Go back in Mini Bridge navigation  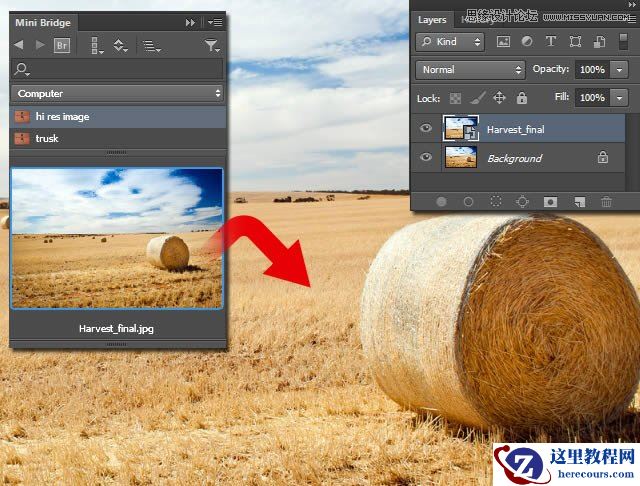pyautogui.click(x=19, y=44)
